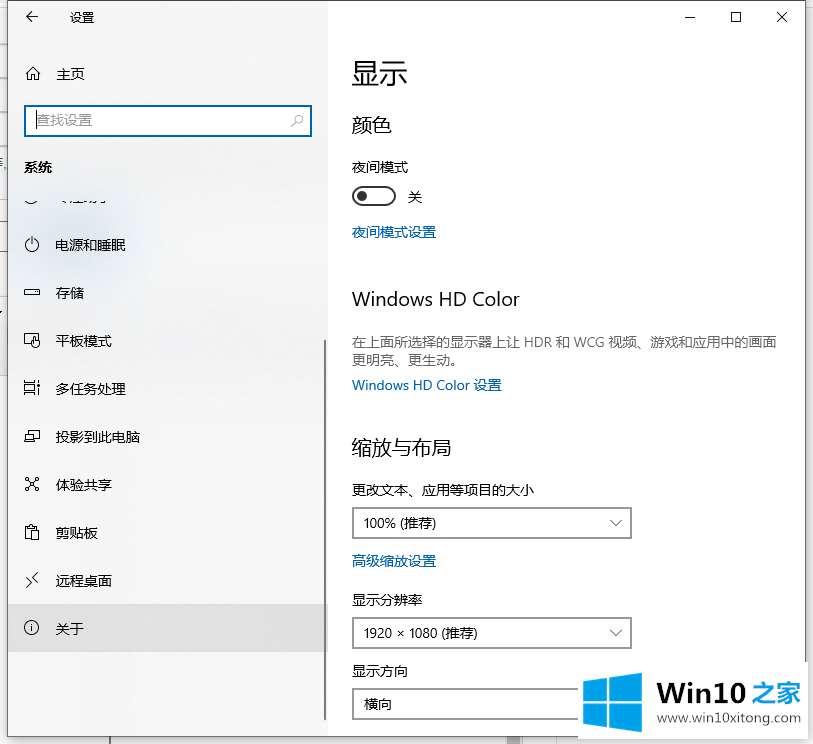
Task: Minimize the Settings window
Action: 690,17
